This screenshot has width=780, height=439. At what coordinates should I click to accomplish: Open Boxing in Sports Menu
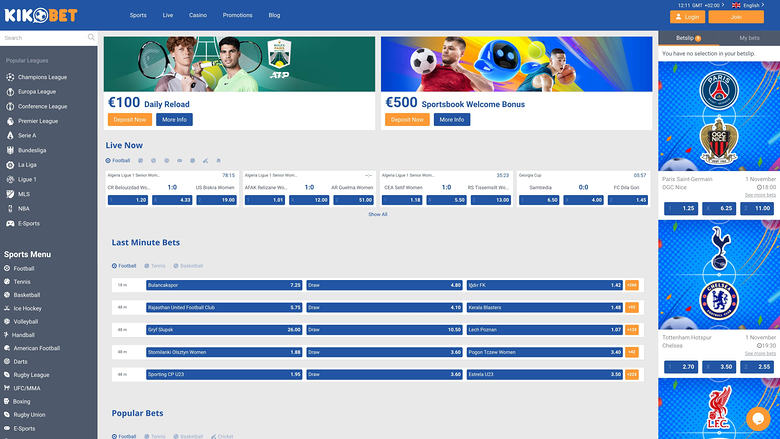tap(21, 401)
